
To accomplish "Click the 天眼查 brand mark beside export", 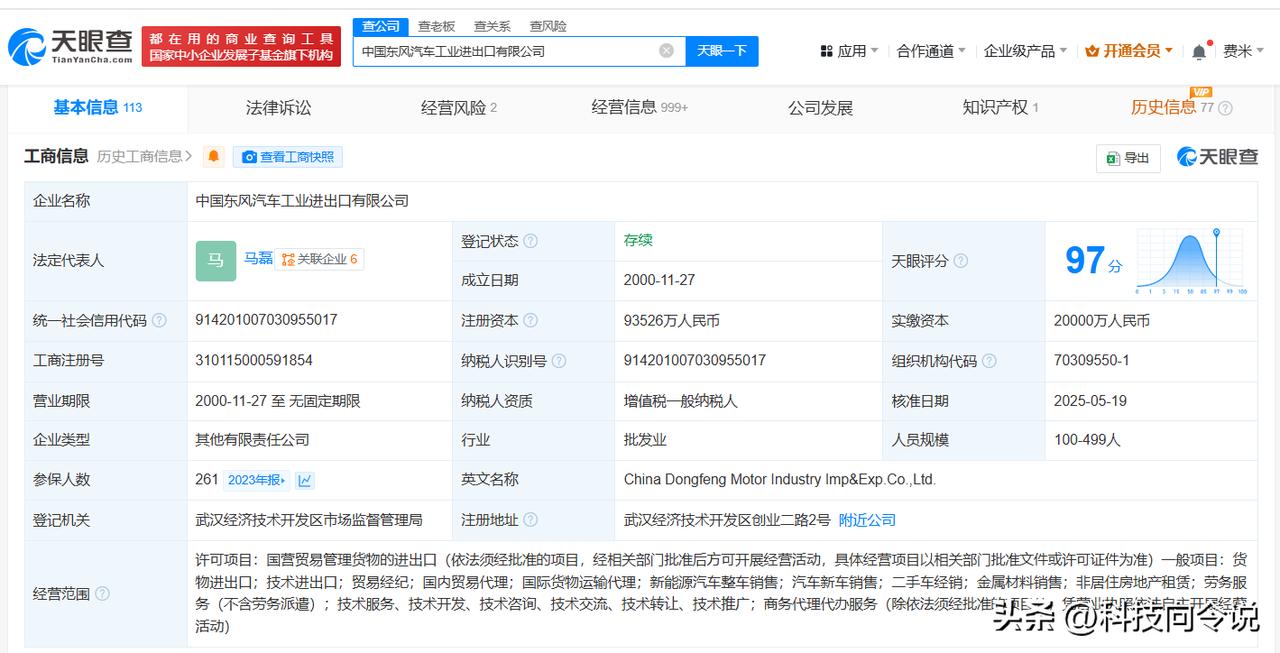I will [x=1217, y=157].
